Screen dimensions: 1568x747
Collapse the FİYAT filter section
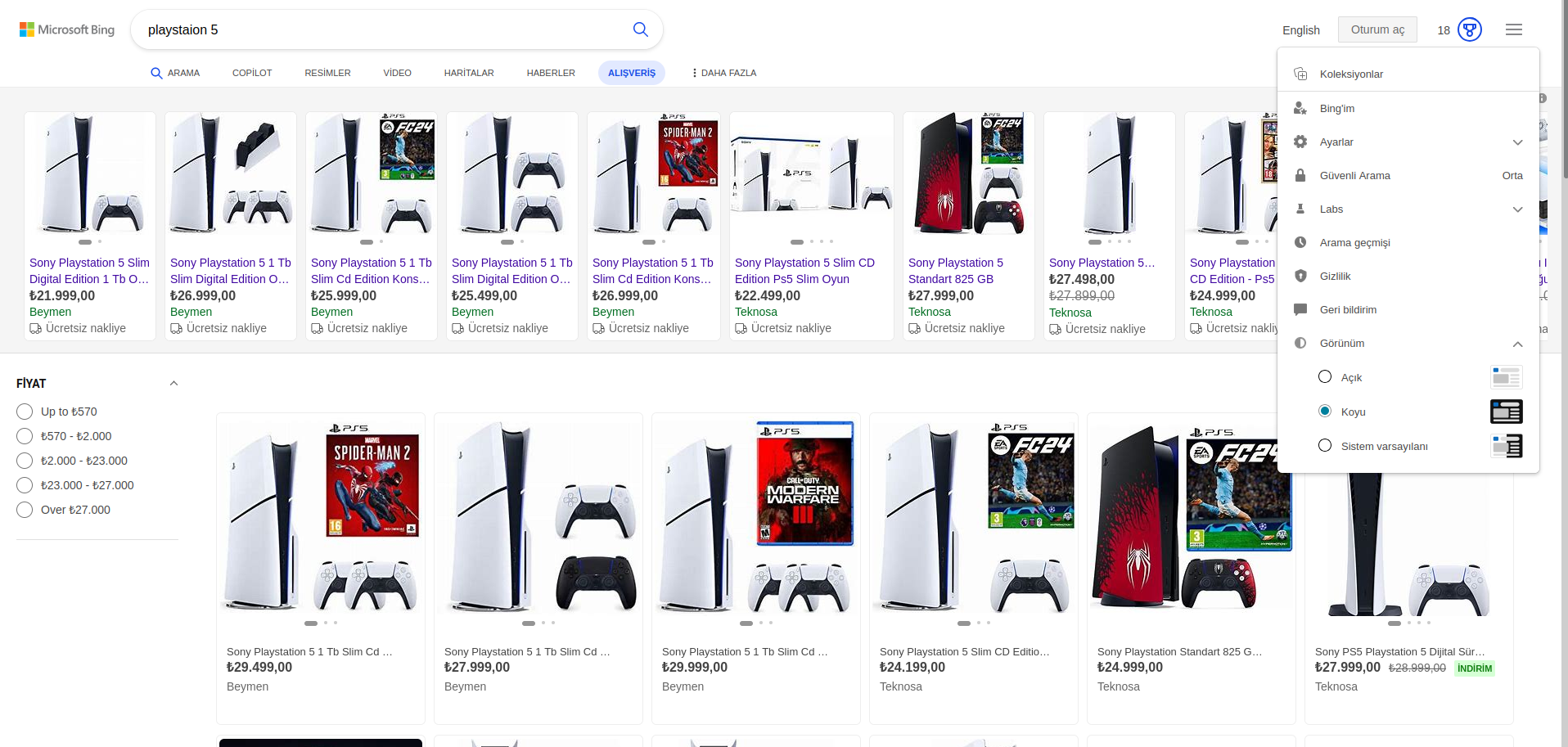(173, 383)
